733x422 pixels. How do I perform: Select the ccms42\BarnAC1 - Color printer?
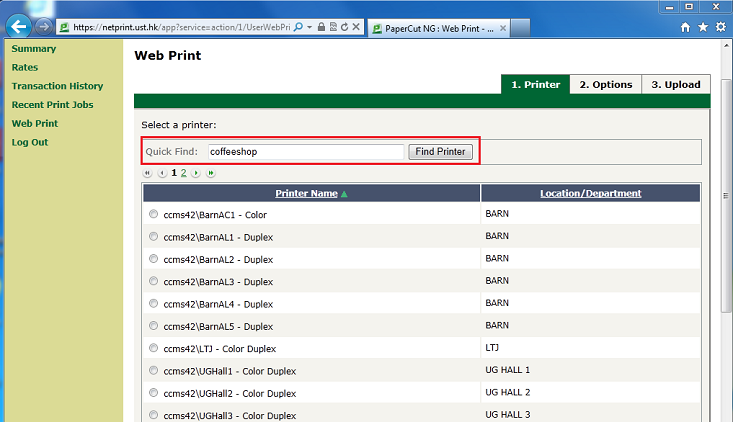point(153,214)
